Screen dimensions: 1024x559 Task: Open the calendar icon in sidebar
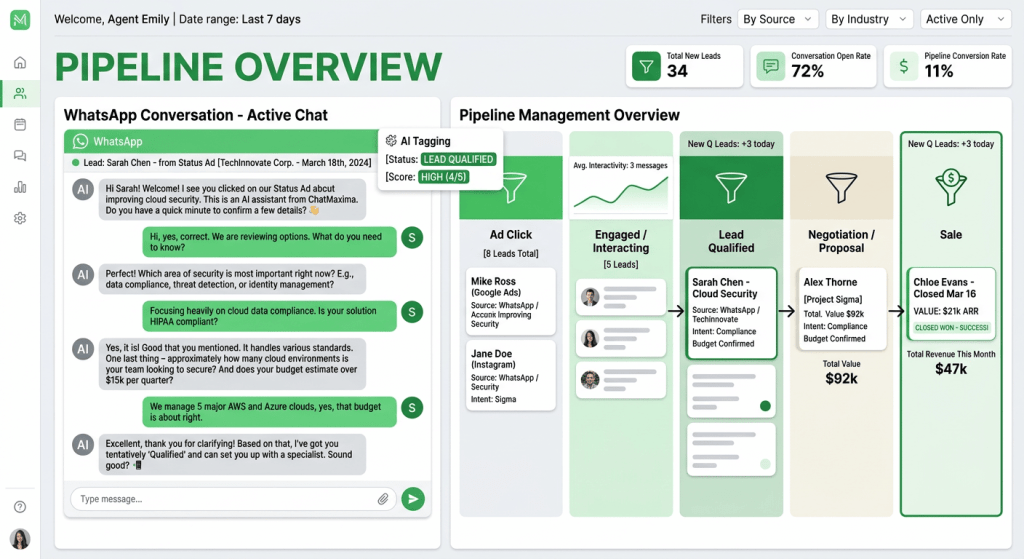coord(20,125)
